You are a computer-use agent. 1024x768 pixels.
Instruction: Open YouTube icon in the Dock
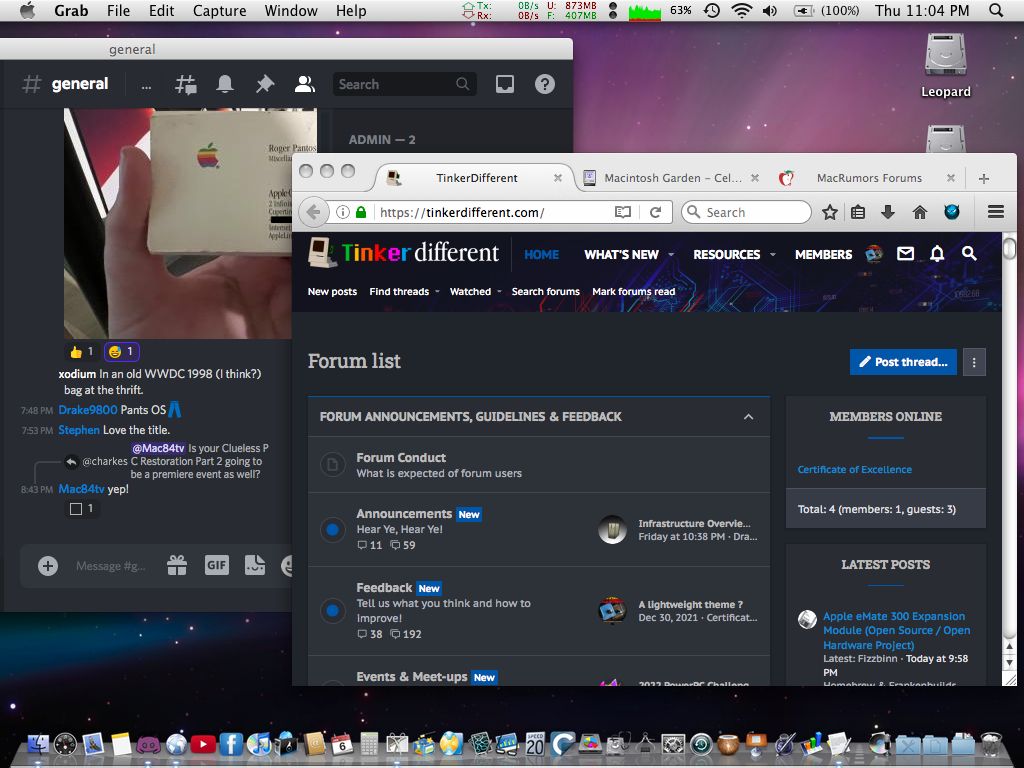[x=203, y=744]
